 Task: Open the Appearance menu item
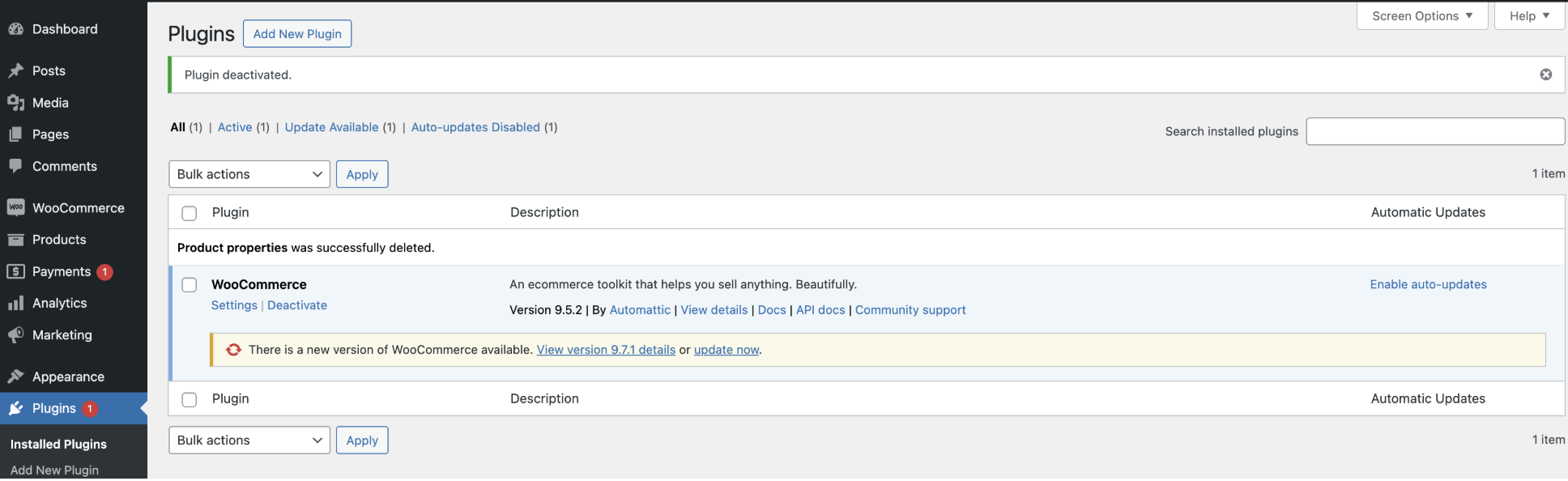68,377
